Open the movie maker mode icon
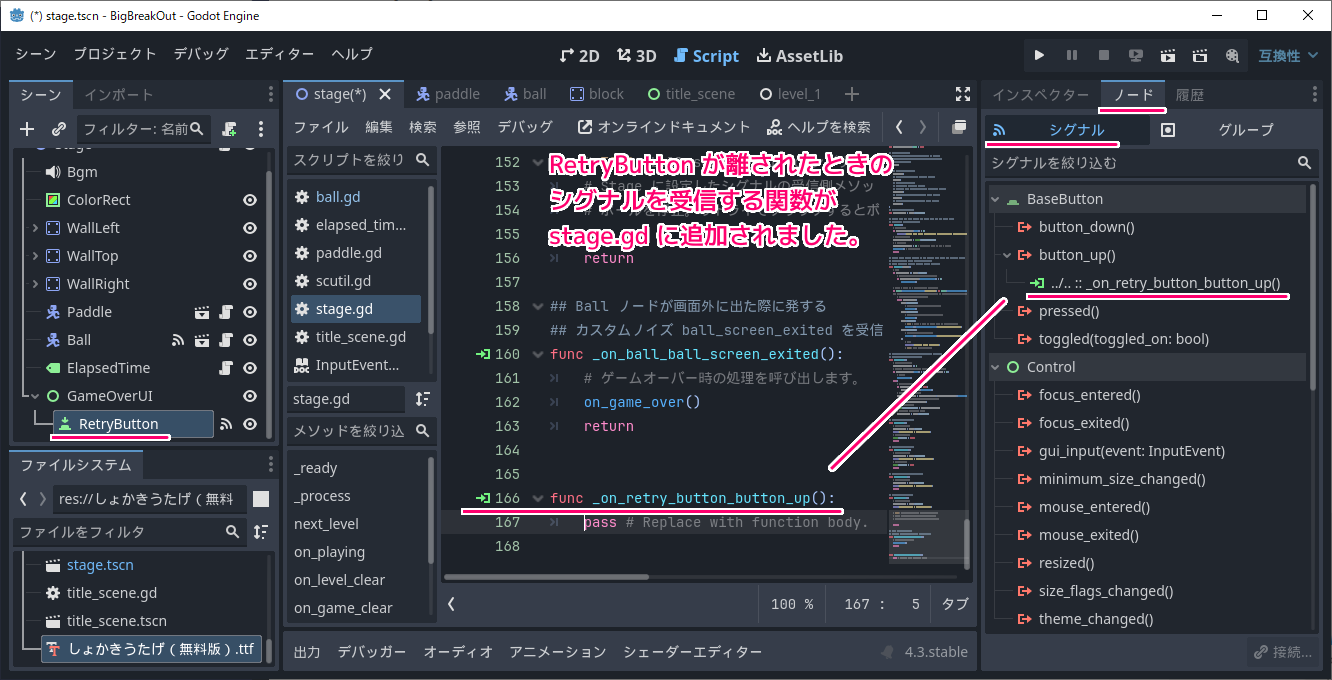Screen dimensions: 1332x680 tap(1232, 55)
